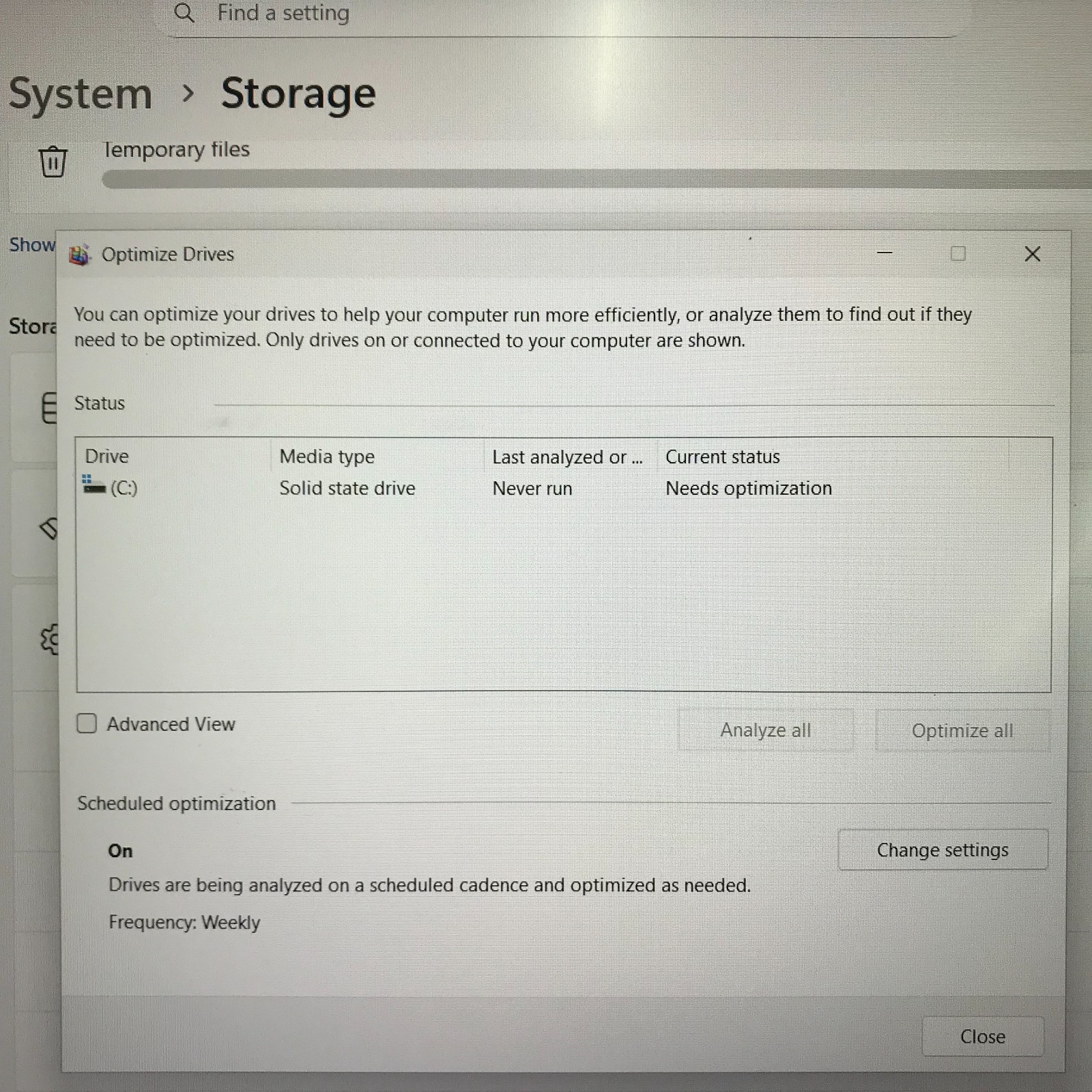Image resolution: width=1092 pixels, height=1092 pixels.
Task: Click the Optimize Drives app icon in title bar
Action: coord(80,255)
